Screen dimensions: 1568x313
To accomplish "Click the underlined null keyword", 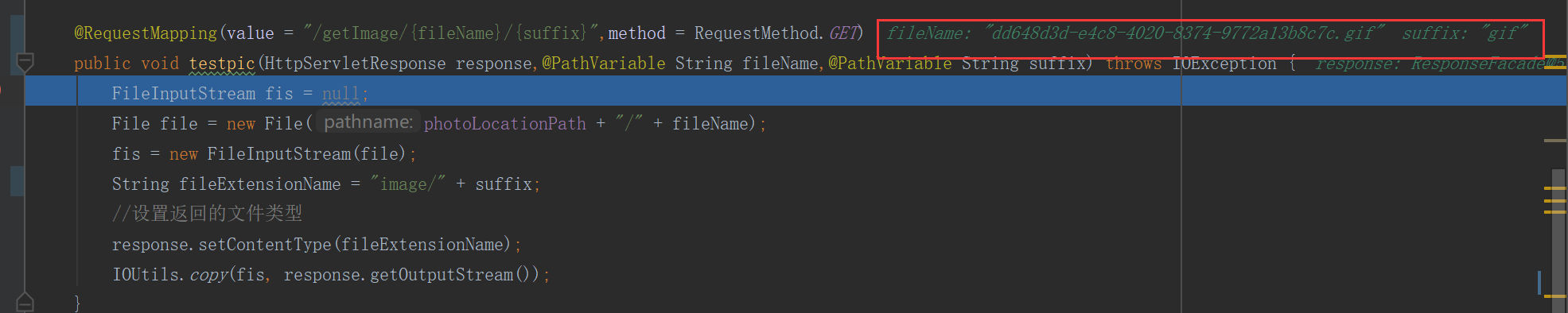I will click(340, 94).
